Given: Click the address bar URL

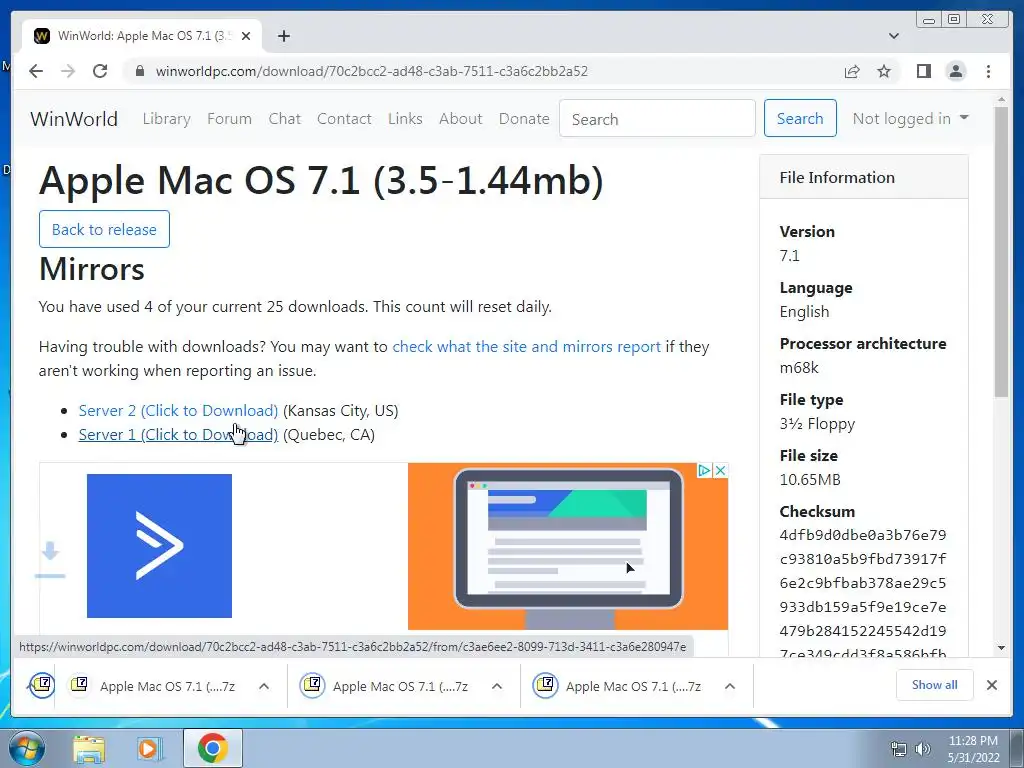Looking at the screenshot, I should click(x=372, y=71).
